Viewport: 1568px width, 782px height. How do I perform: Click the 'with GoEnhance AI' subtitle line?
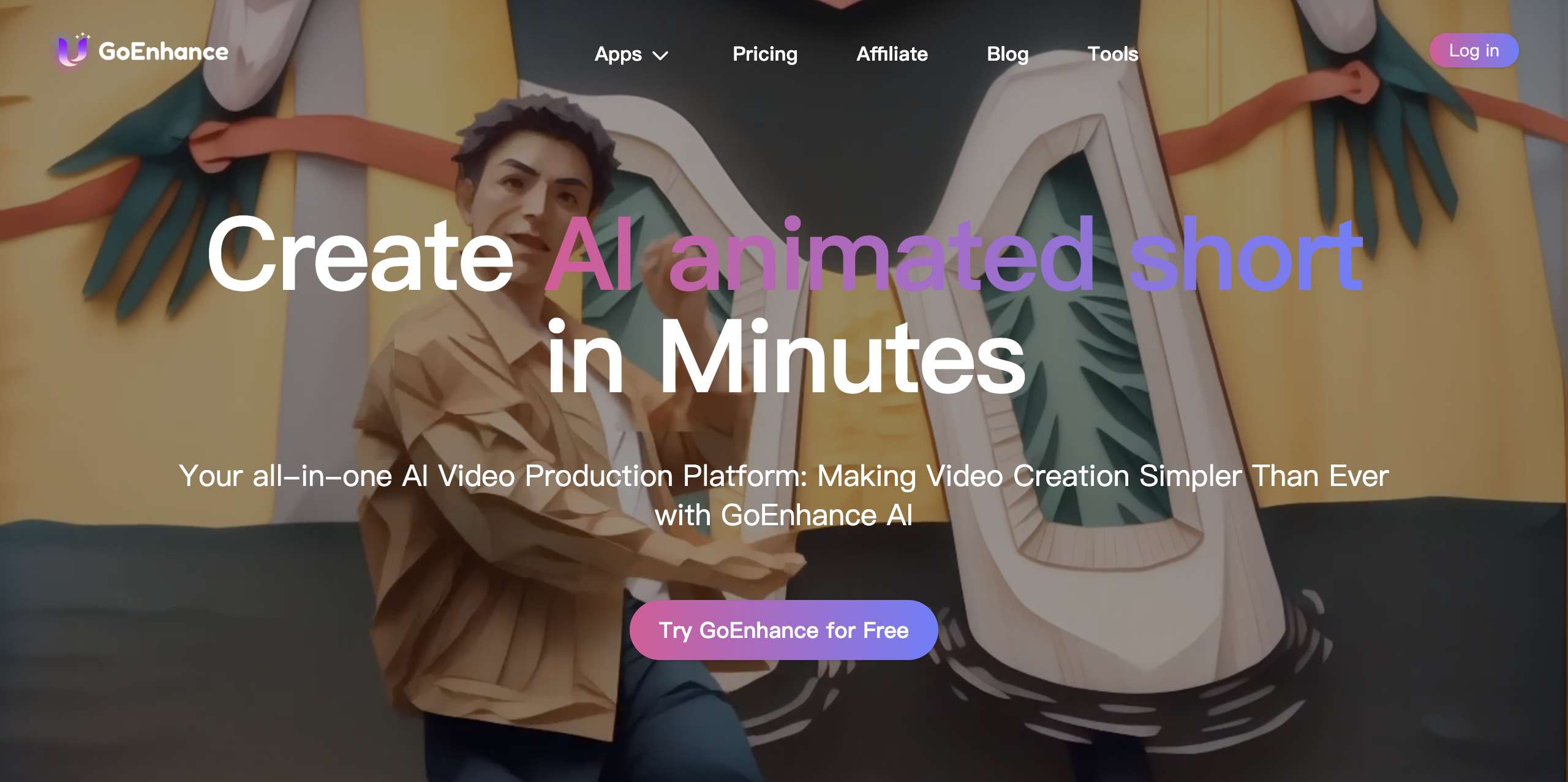(783, 515)
